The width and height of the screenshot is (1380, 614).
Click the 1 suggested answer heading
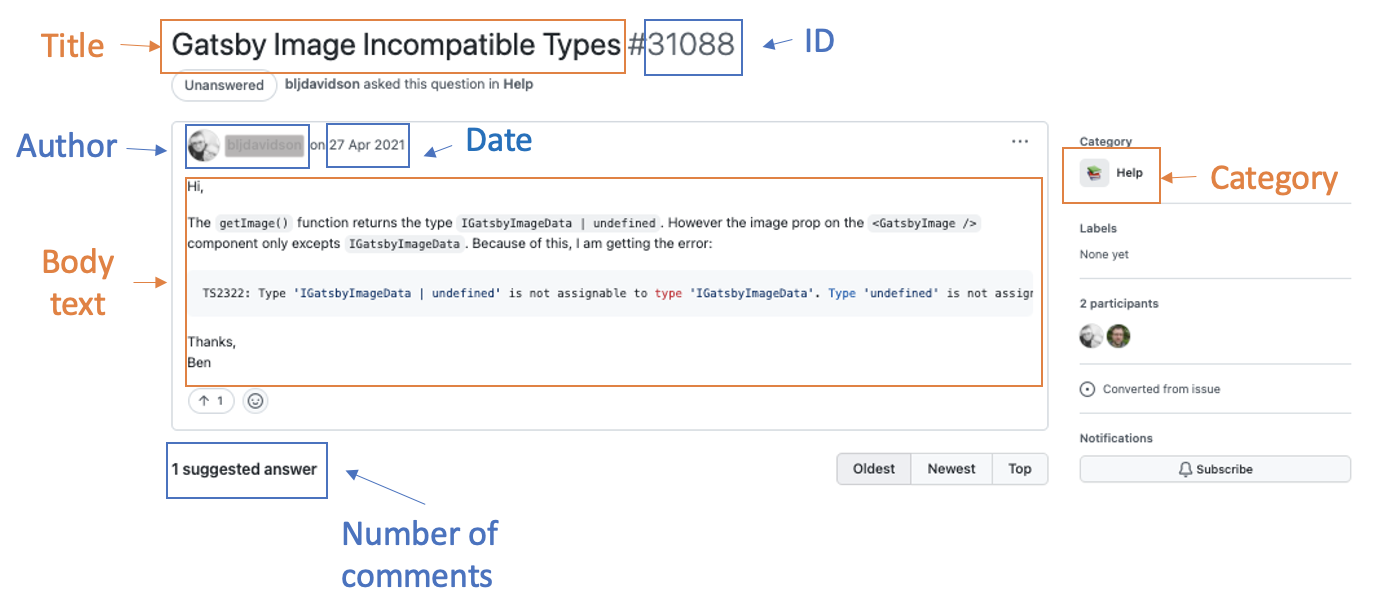point(244,469)
